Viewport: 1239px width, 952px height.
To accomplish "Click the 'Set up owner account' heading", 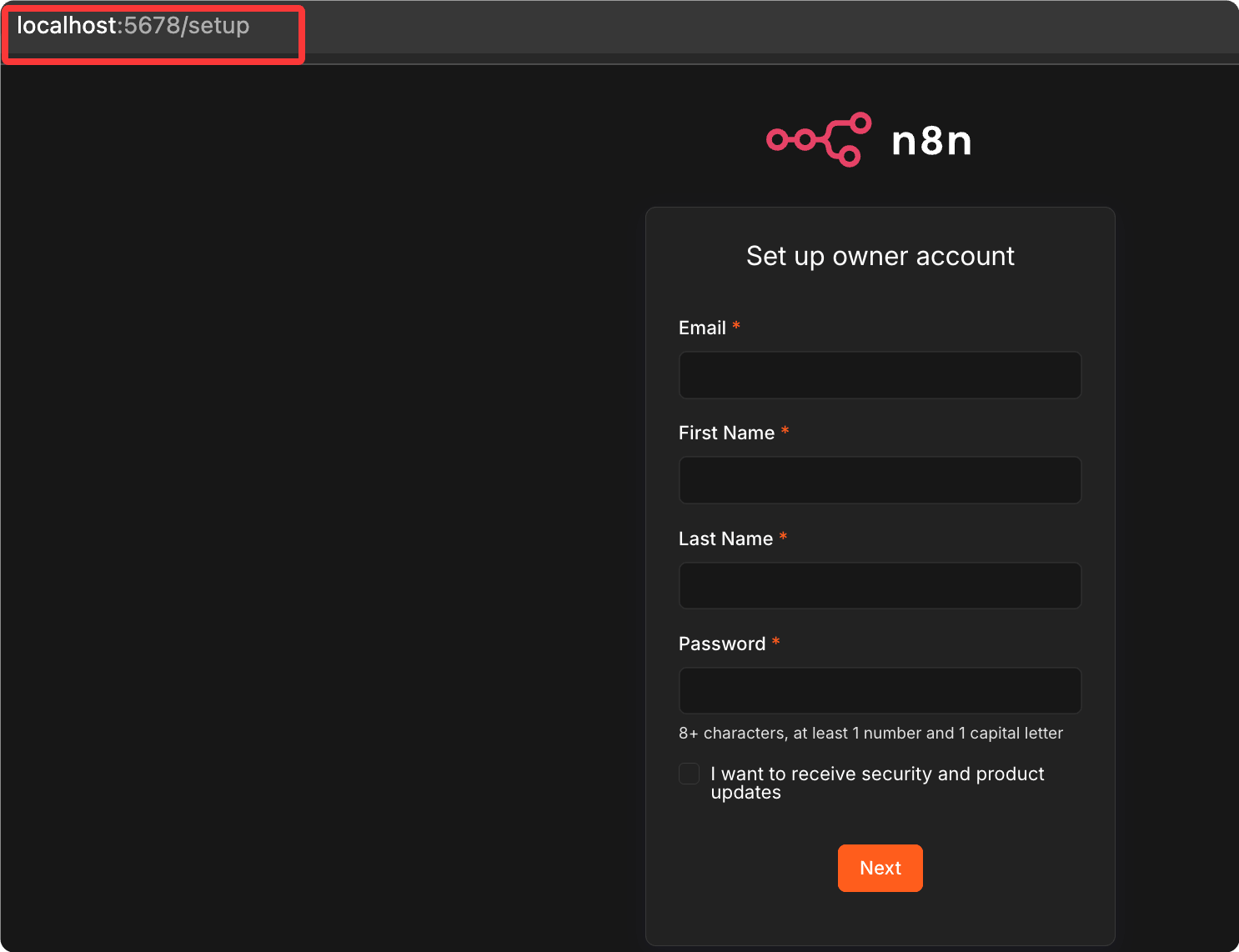I will (880, 256).
